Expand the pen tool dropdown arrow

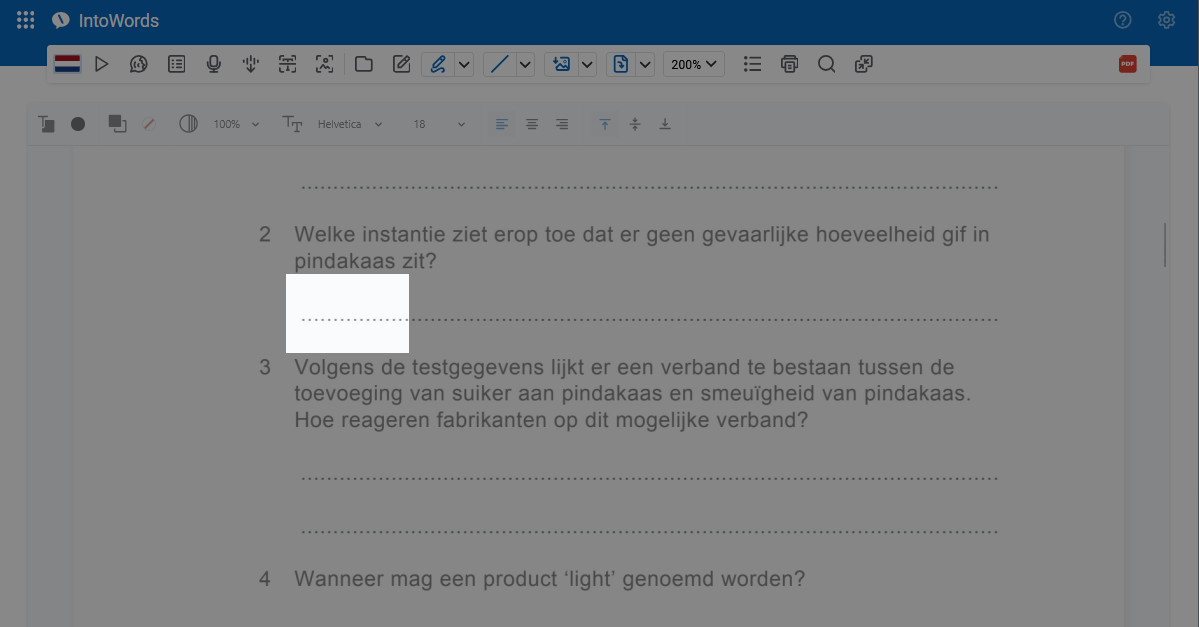(464, 64)
